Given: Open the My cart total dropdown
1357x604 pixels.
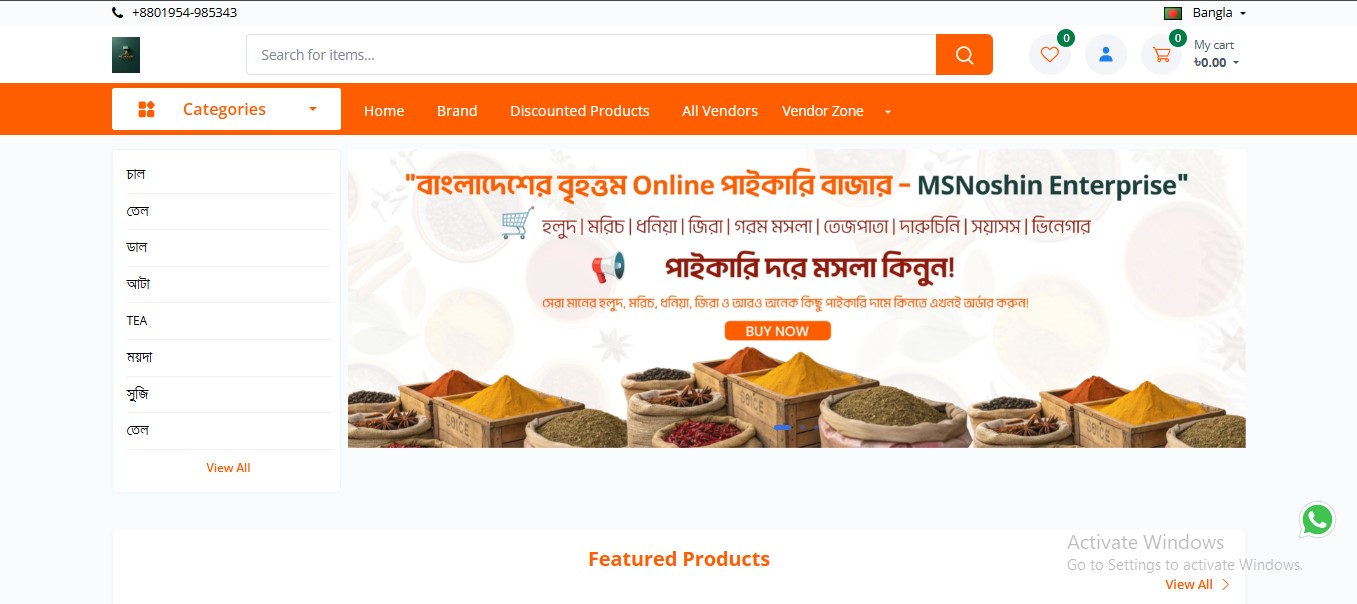Looking at the screenshot, I should pos(1216,62).
